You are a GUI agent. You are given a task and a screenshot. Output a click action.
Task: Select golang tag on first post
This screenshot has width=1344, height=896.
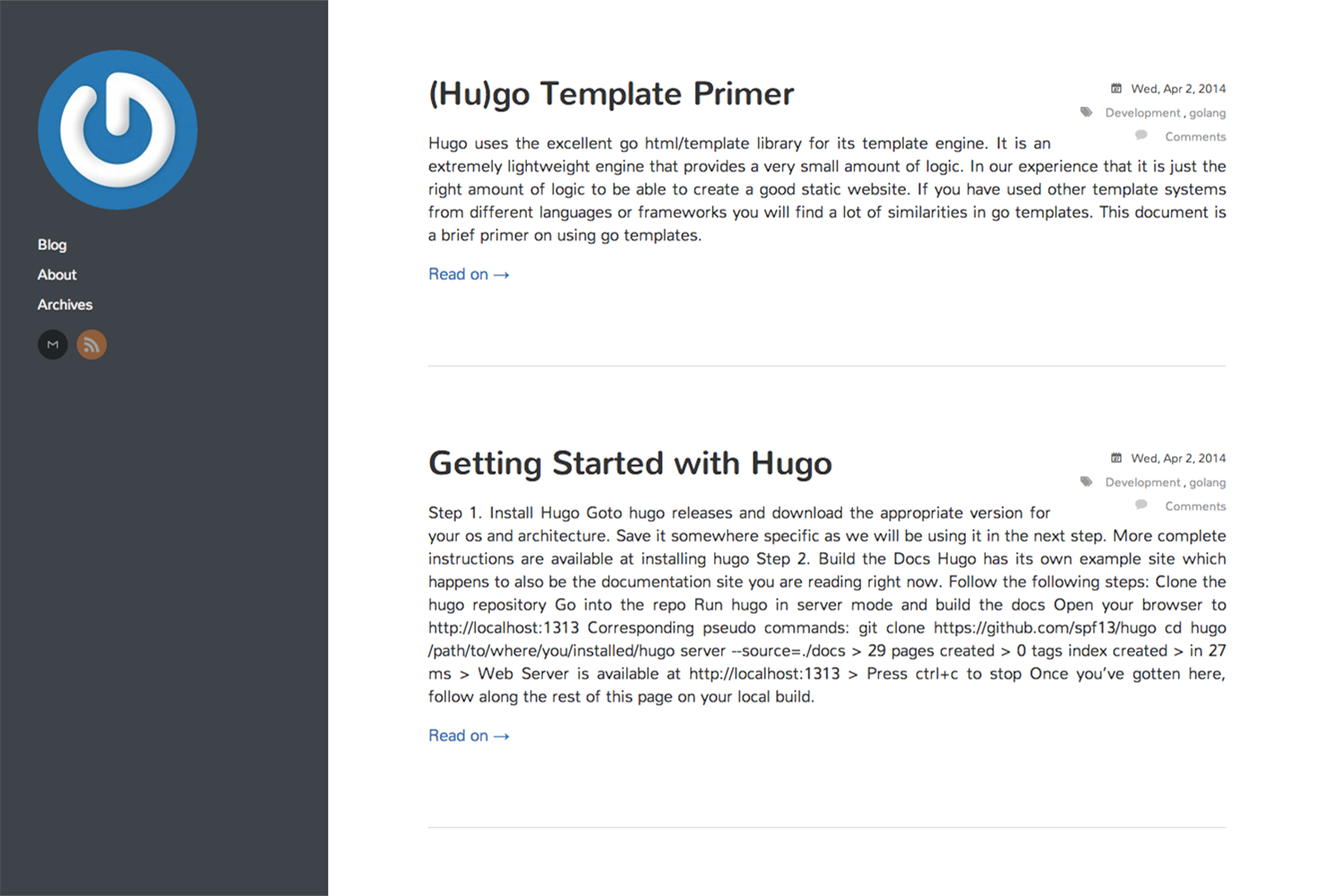pos(1207,113)
